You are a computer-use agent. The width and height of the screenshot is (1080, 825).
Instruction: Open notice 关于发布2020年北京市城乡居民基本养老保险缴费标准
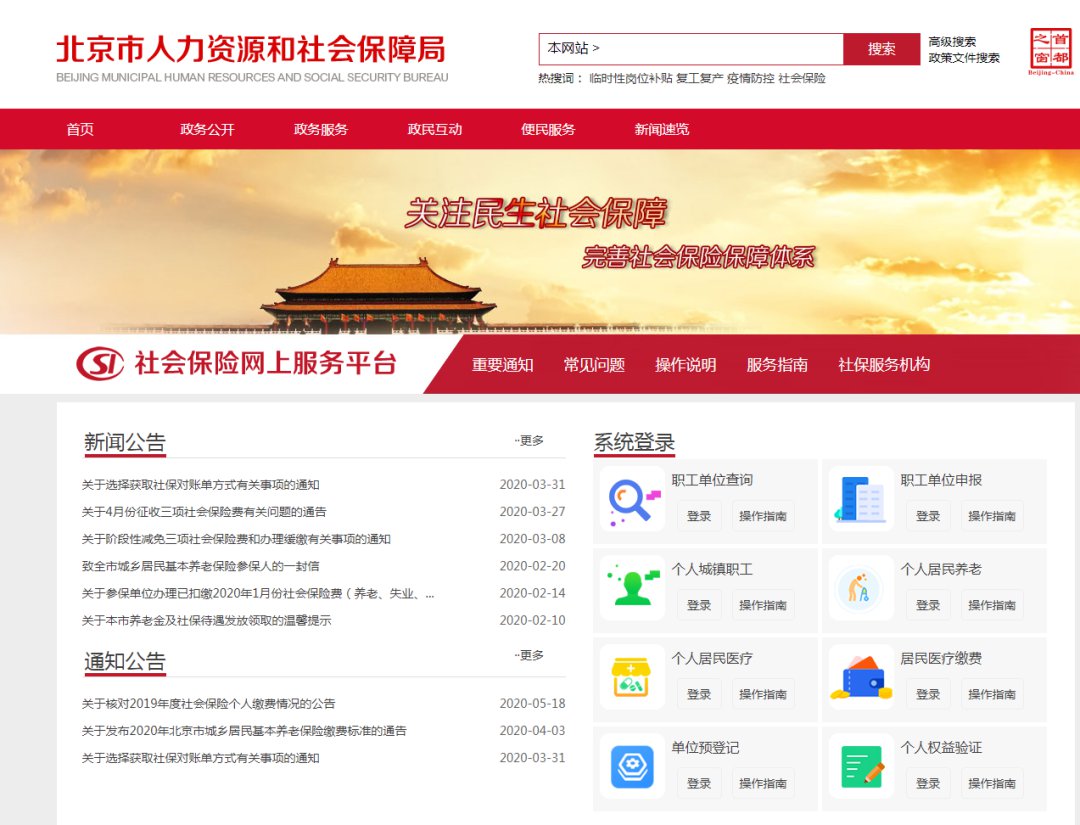coord(244,731)
